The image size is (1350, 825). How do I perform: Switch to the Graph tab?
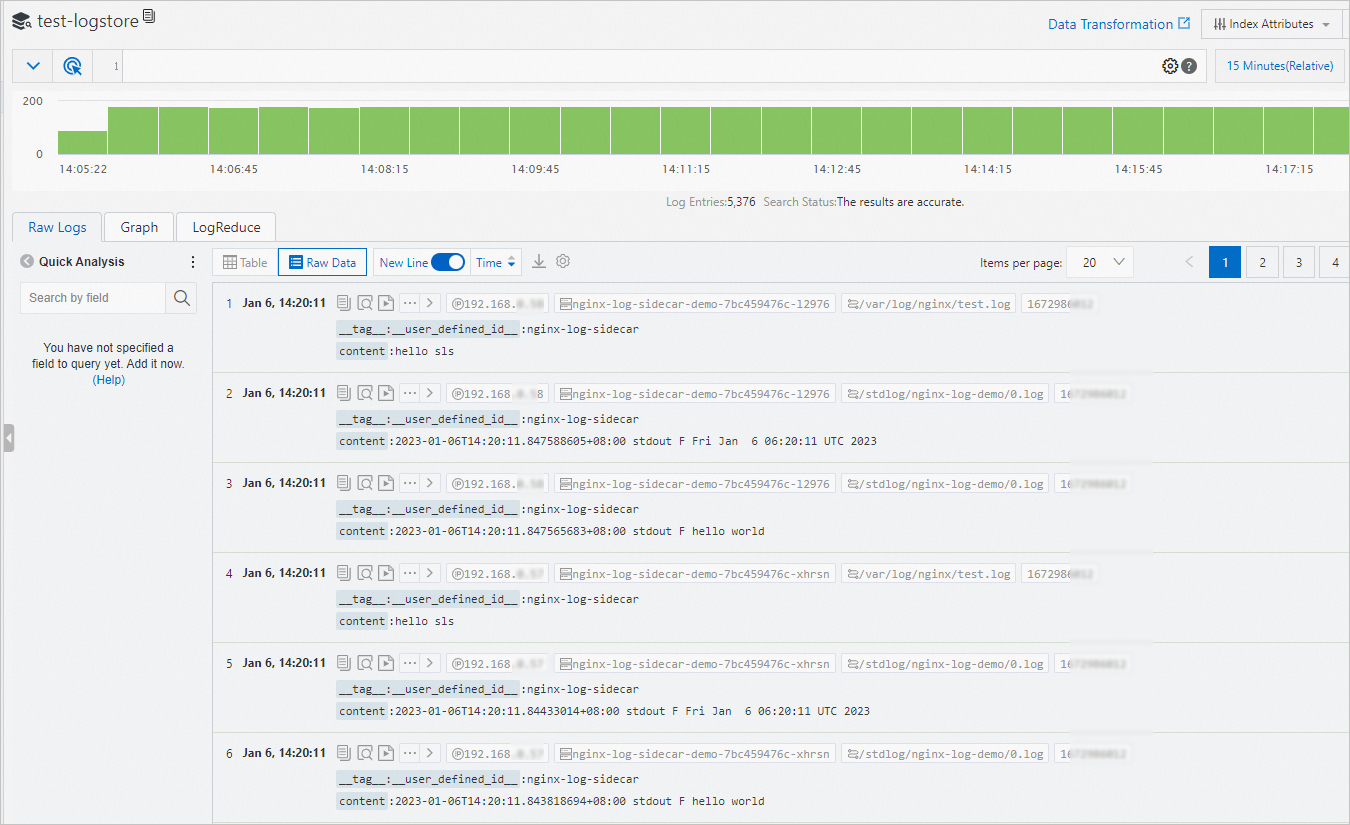coord(139,227)
